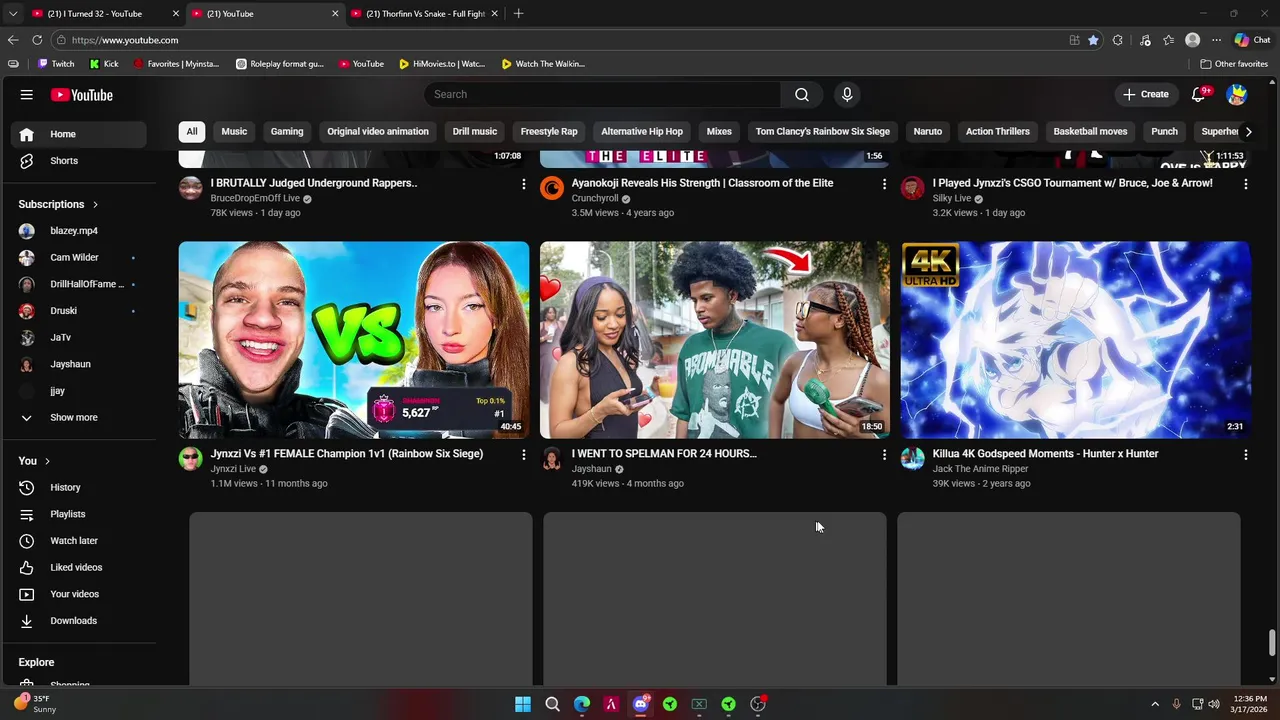This screenshot has width=1280, height=720.
Task: Play Killua 4K Godspeed Moments thumbnail
Action: 1075,340
